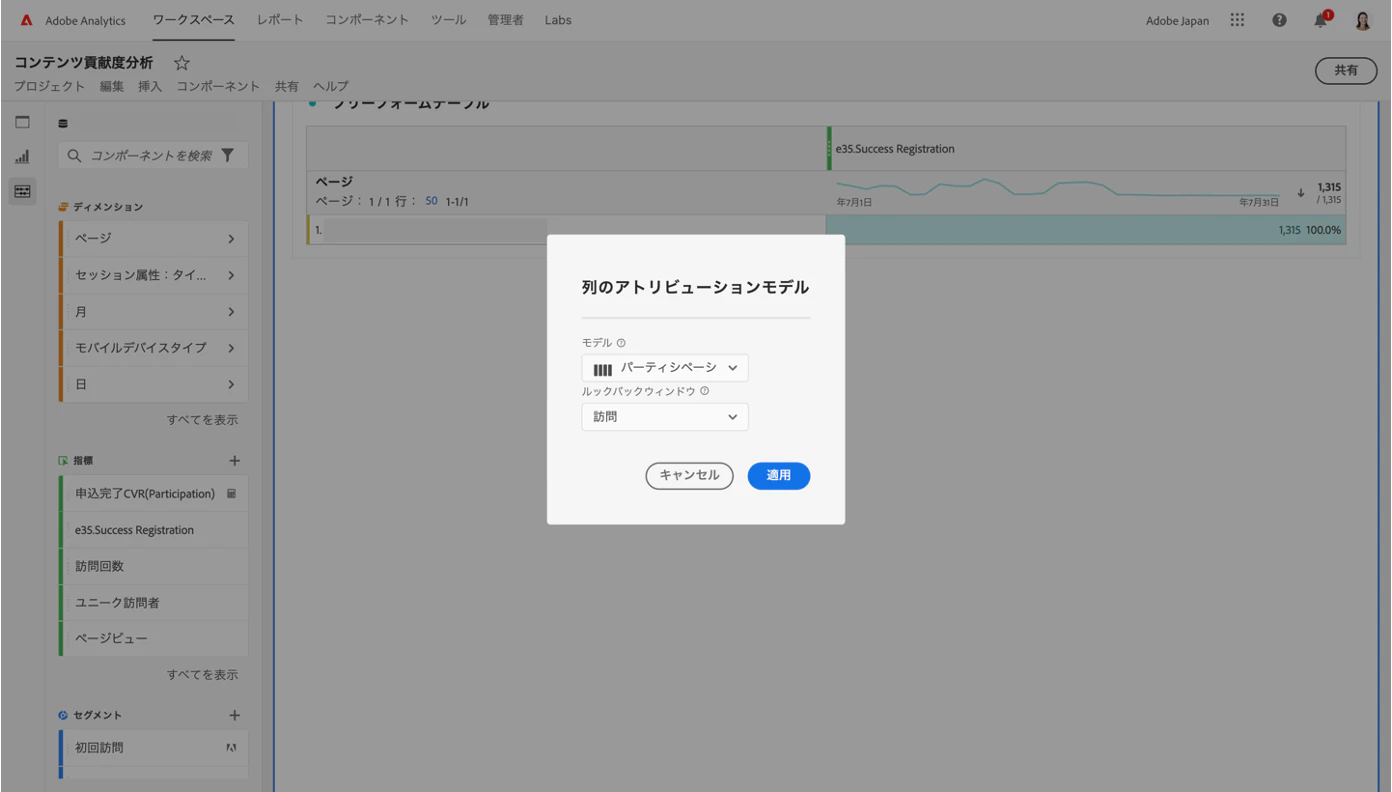The width and height of the screenshot is (1392, 792).
Task: Expand the 日 dimension chevron
Action: 231,384
